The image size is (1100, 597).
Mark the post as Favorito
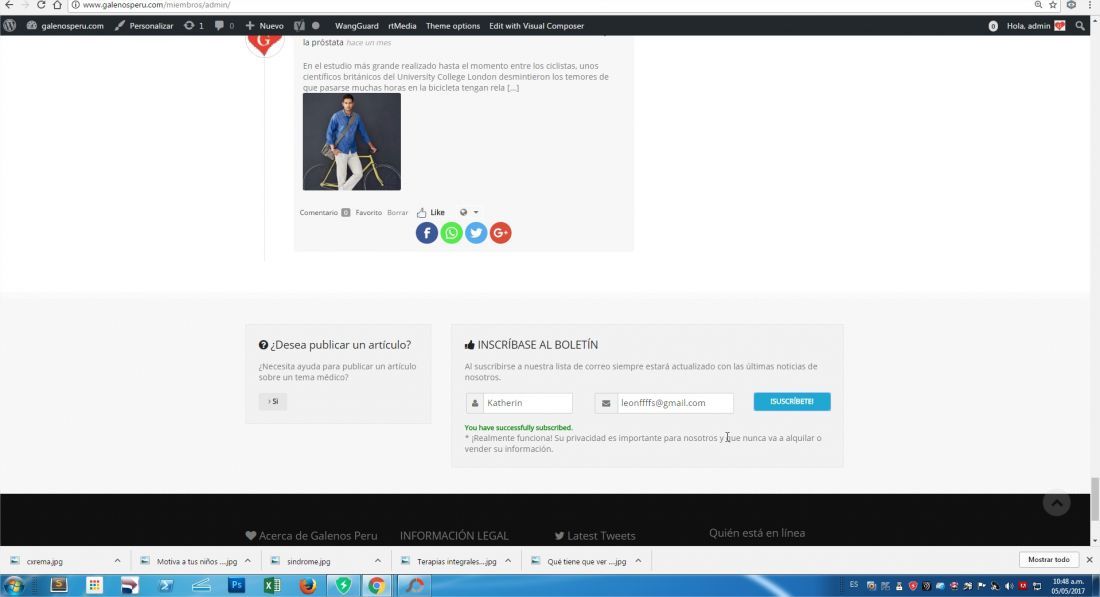click(x=368, y=213)
